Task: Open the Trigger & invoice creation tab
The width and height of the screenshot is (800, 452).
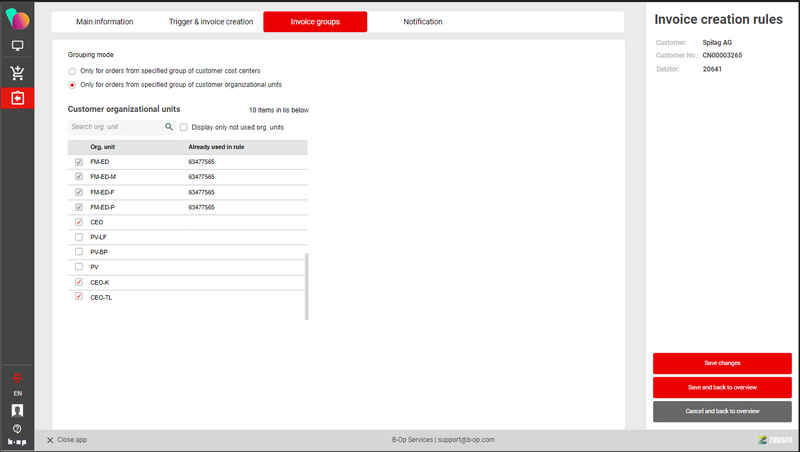Action: point(211,21)
